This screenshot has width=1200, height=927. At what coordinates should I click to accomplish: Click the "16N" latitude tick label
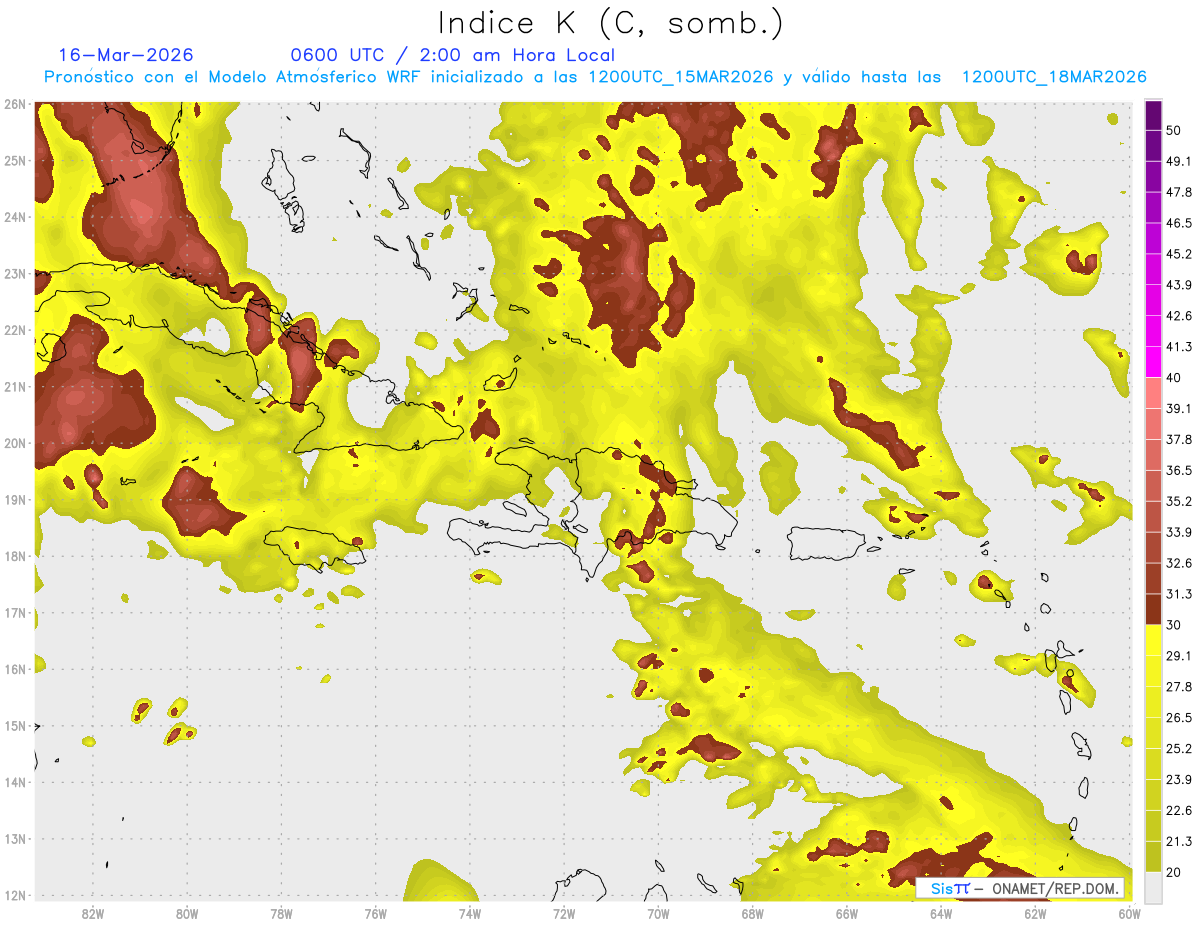click(x=14, y=669)
